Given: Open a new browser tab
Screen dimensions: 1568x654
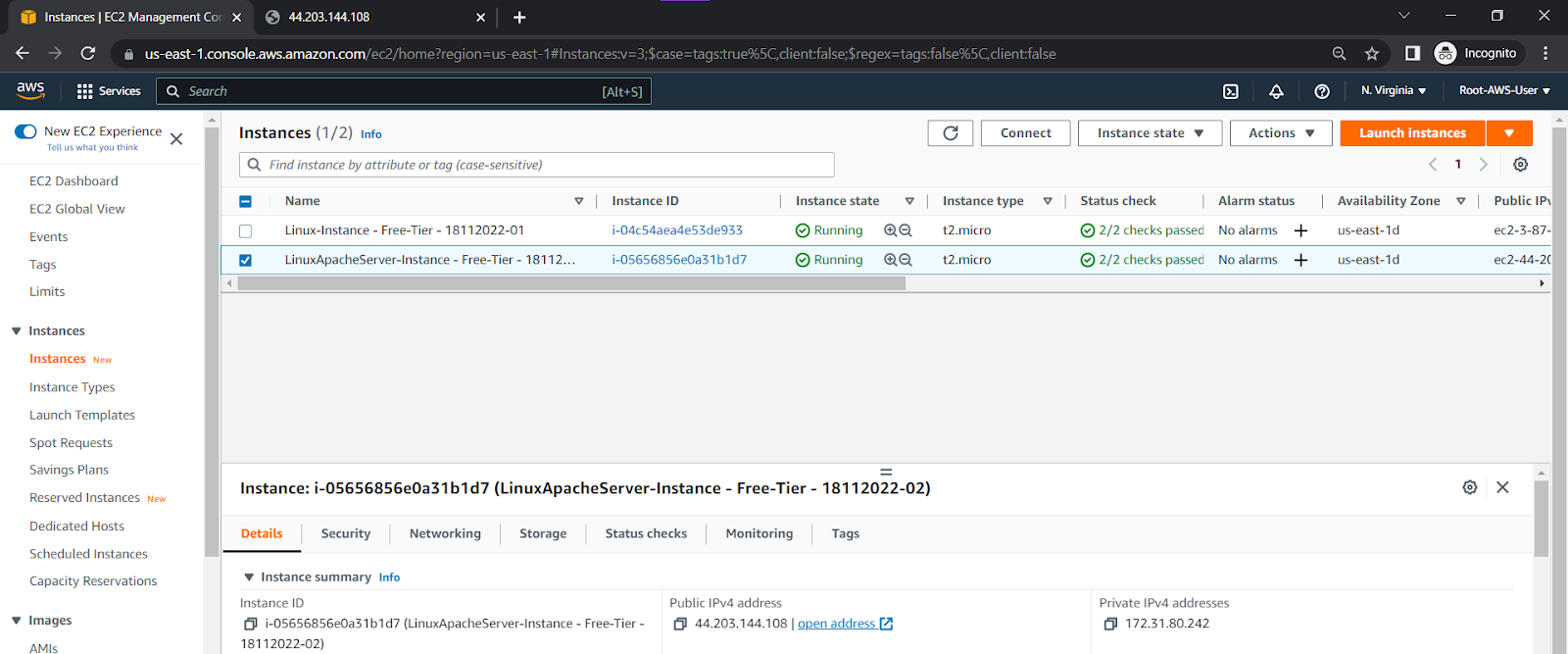Looking at the screenshot, I should [519, 17].
